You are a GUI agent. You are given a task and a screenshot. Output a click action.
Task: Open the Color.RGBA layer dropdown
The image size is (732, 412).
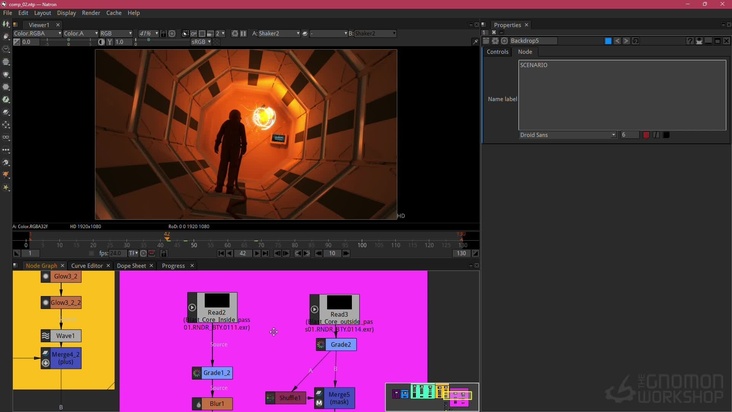37,34
